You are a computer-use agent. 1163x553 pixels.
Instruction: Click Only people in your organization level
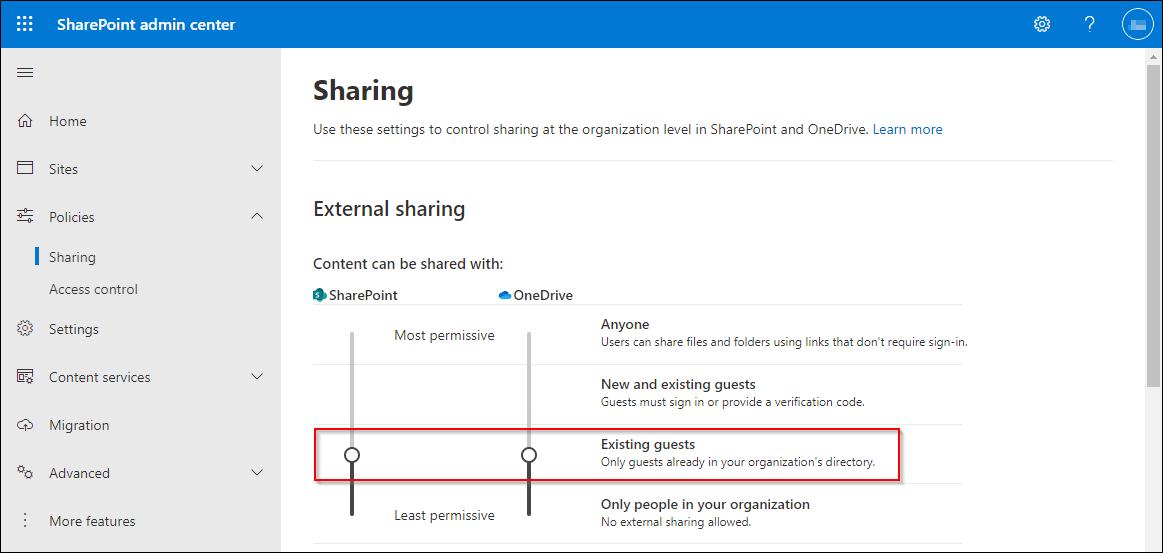pos(705,504)
